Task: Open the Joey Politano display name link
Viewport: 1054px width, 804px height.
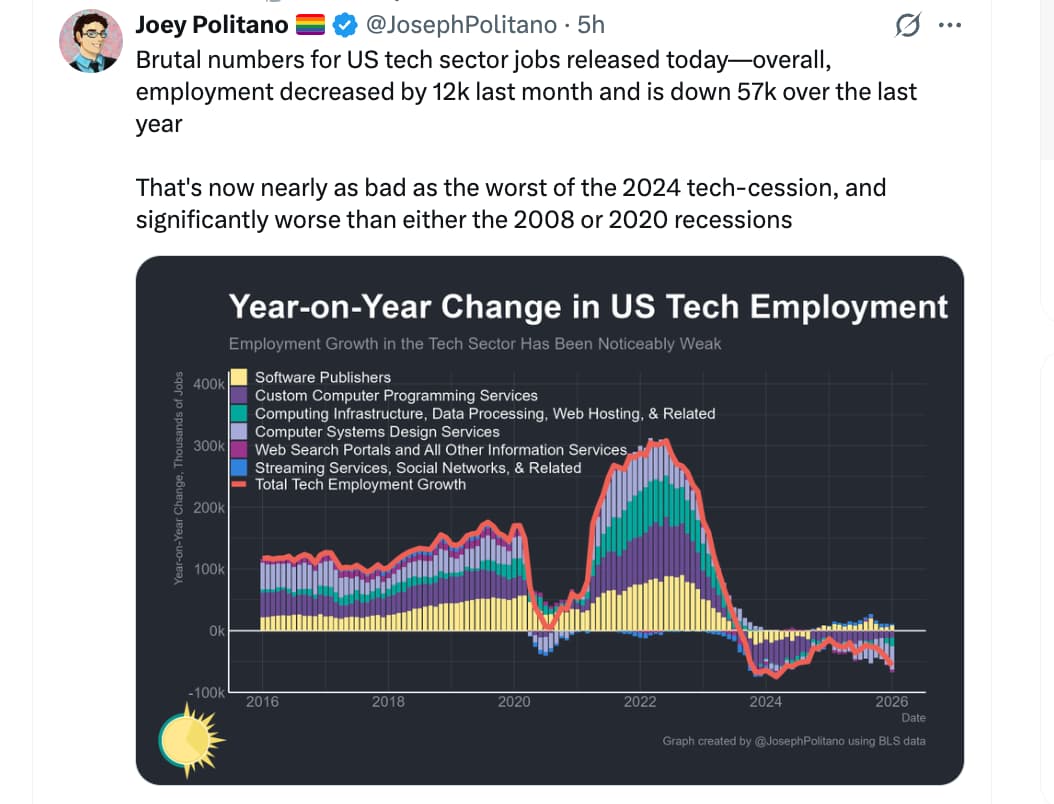Action: [x=212, y=24]
